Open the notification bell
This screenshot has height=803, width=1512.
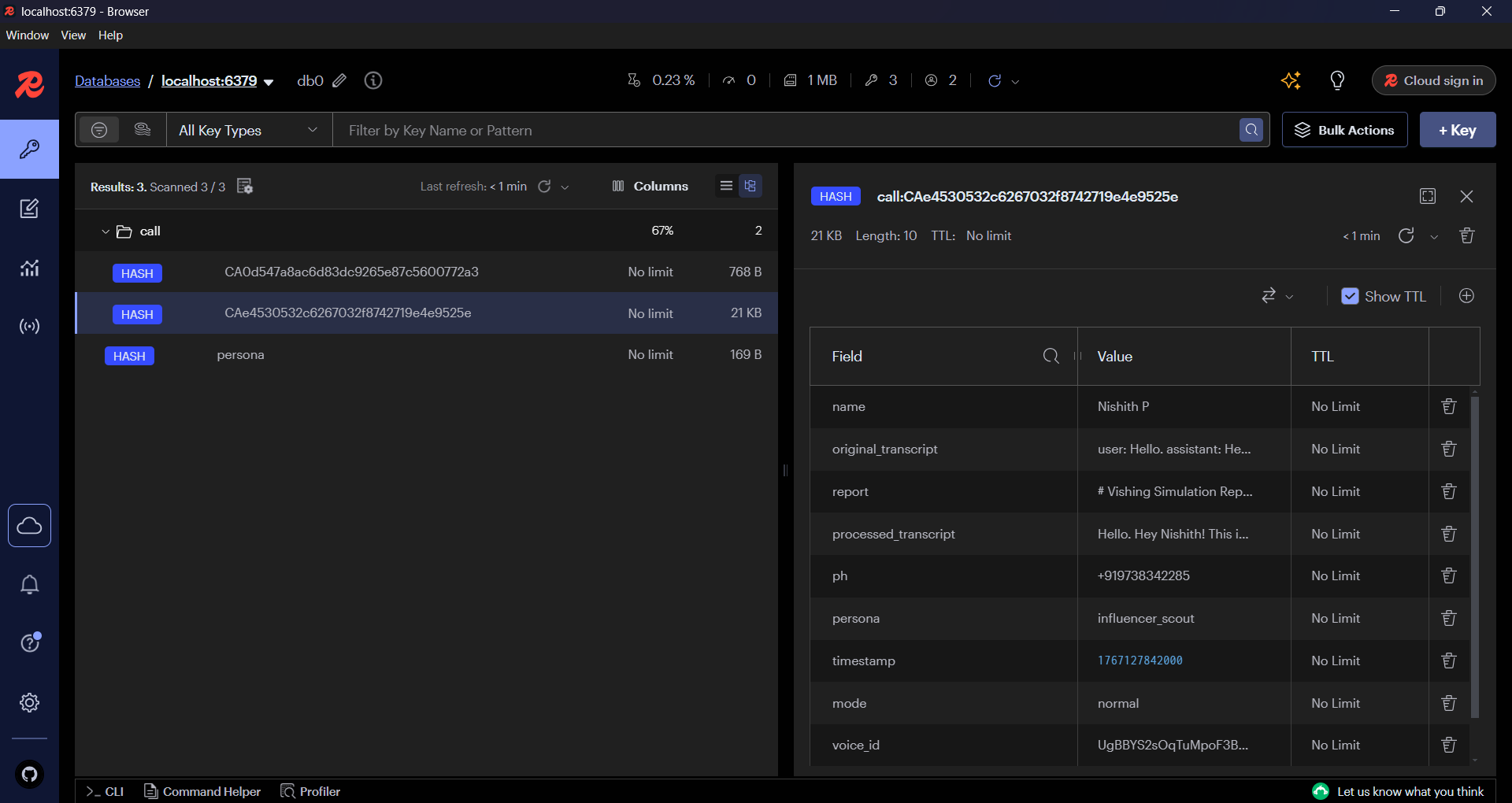click(x=29, y=584)
